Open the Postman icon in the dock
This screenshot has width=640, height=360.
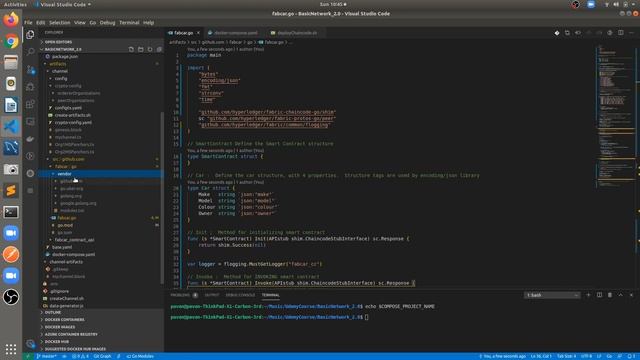11,254
